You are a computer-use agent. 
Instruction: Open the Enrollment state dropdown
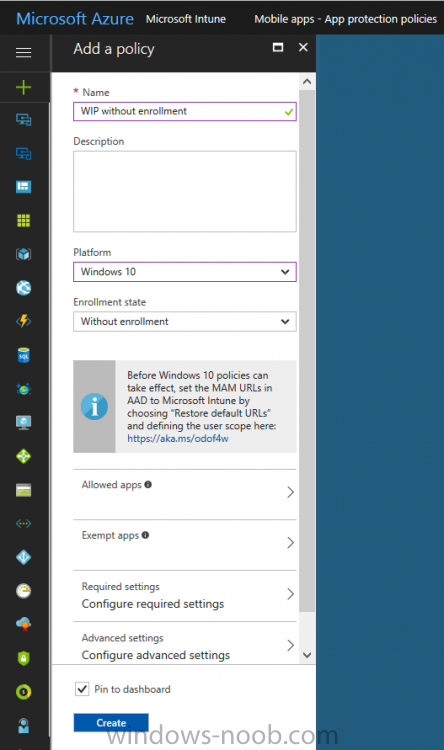pyautogui.click(x=185, y=321)
